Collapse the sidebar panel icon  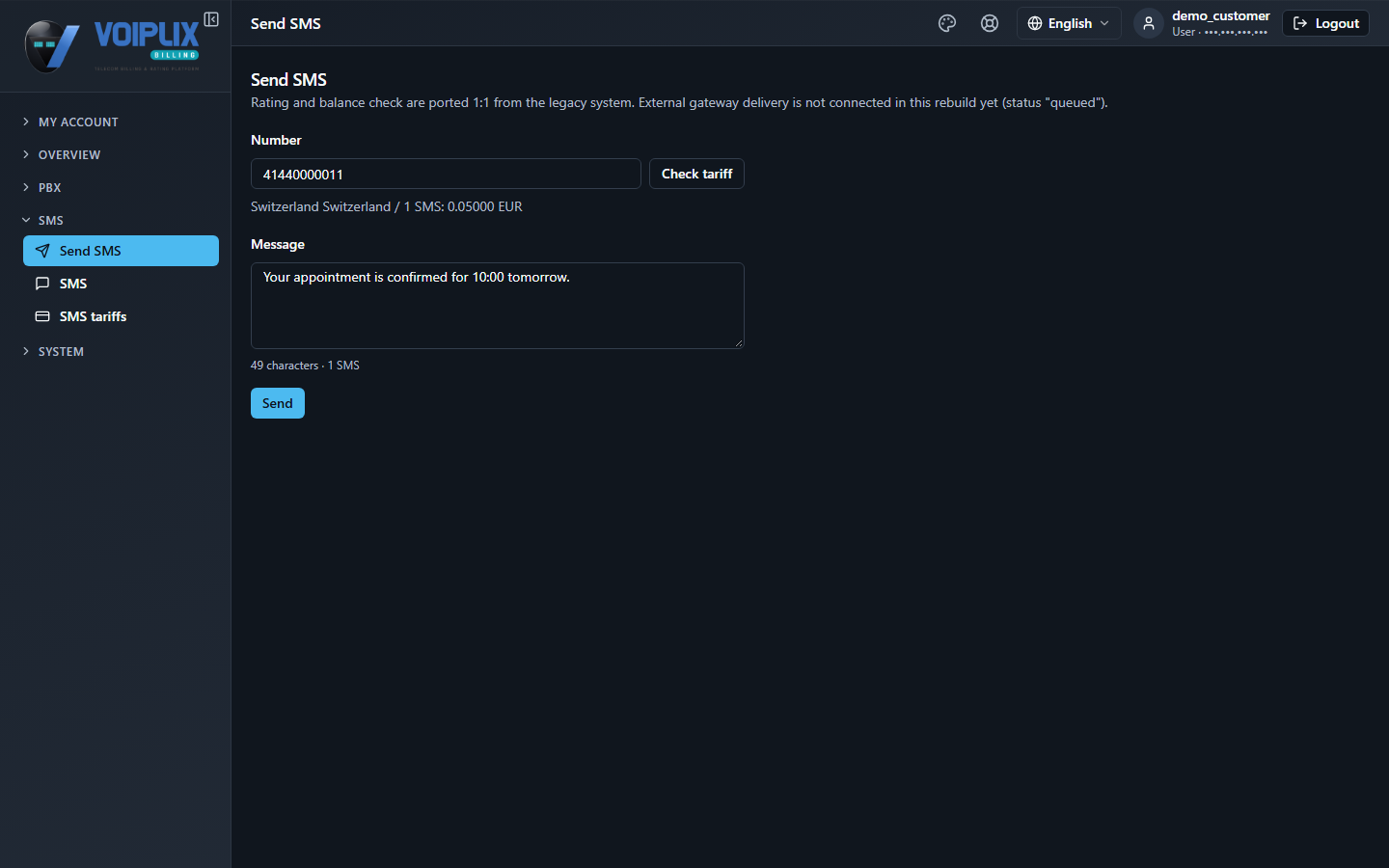(211, 19)
